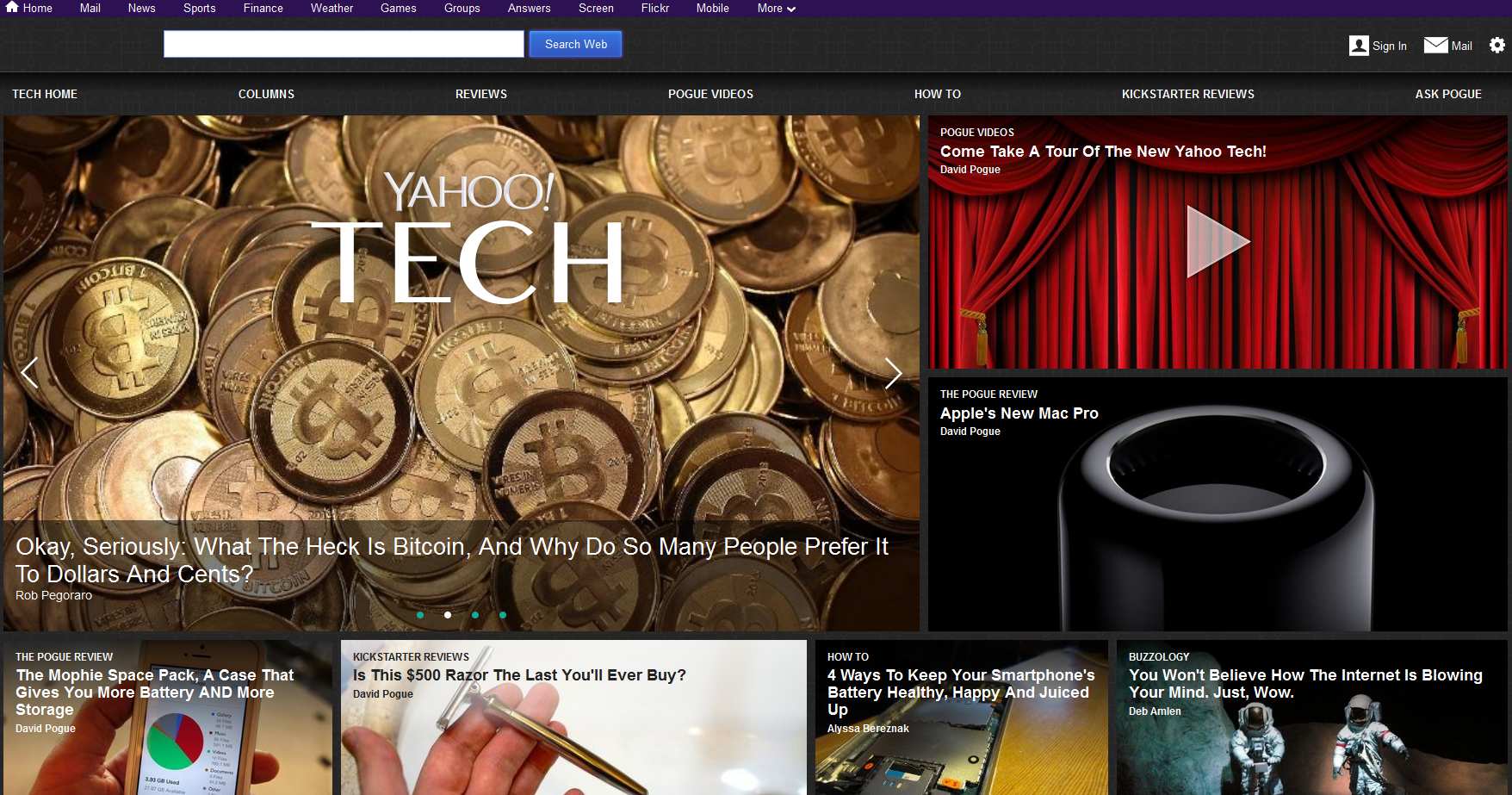The height and width of the screenshot is (795, 1512).
Task: Focus the web search input field
Action: [x=344, y=44]
